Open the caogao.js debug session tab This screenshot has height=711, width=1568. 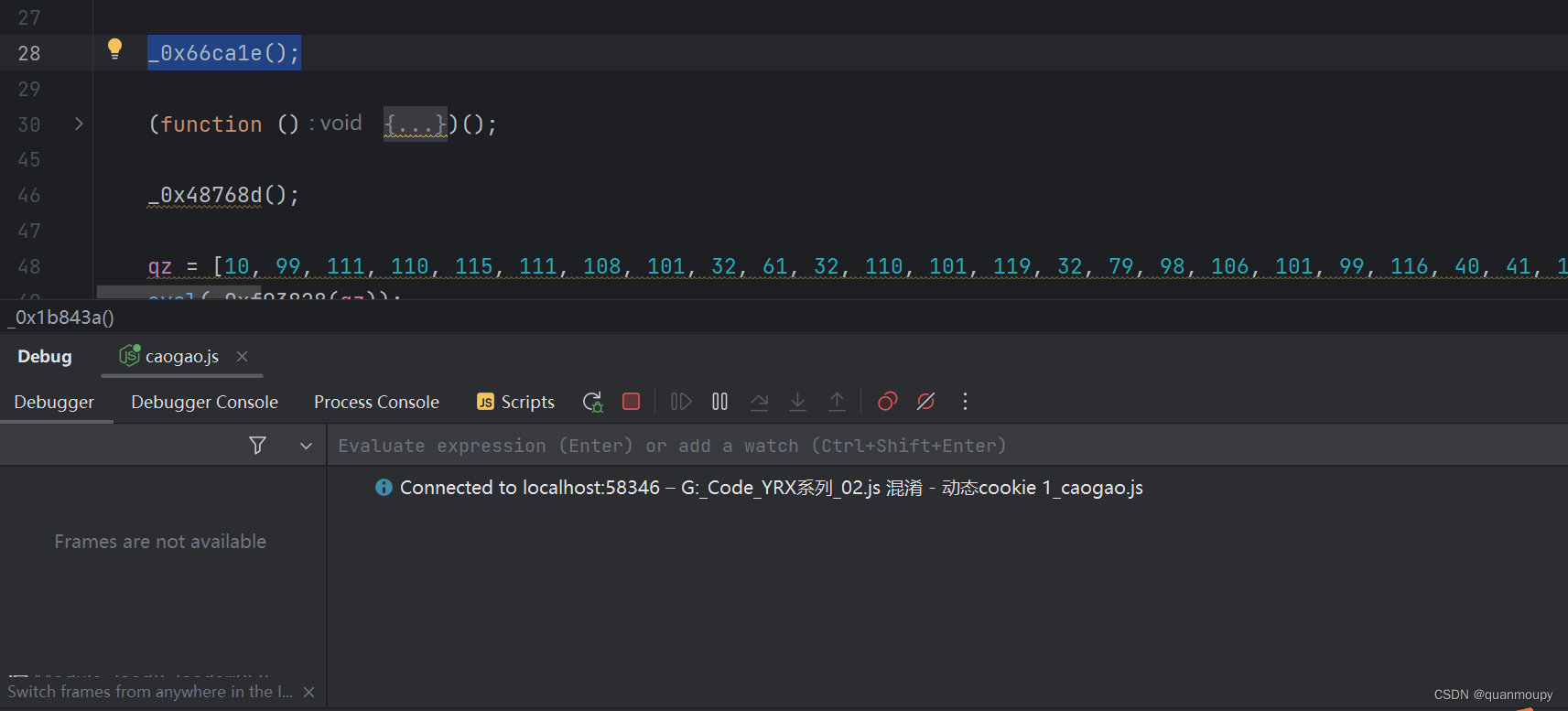coord(181,356)
